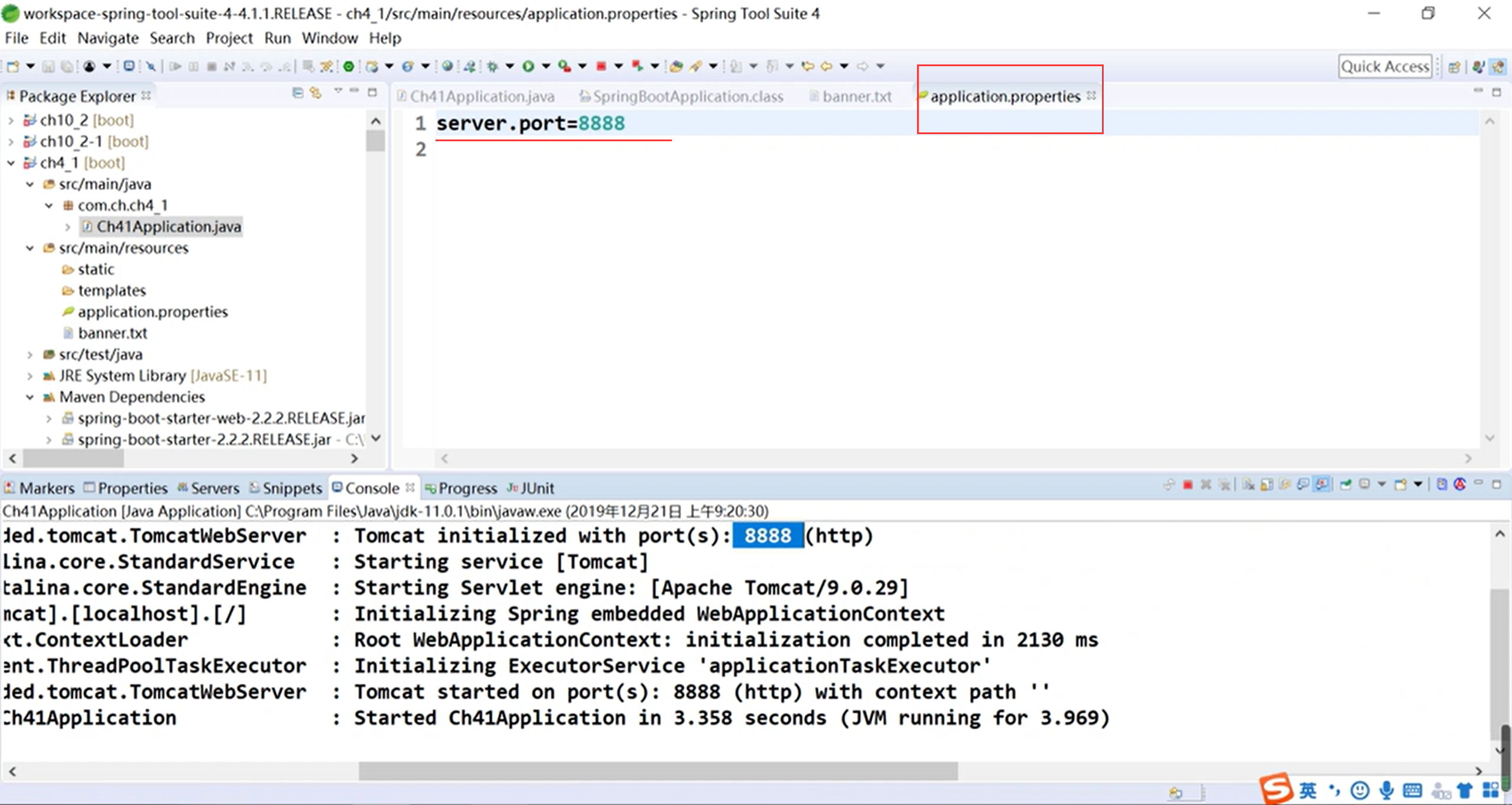Image resolution: width=1512 pixels, height=805 pixels.
Task: Click Collapse All in Package Explorer
Action: (298, 93)
